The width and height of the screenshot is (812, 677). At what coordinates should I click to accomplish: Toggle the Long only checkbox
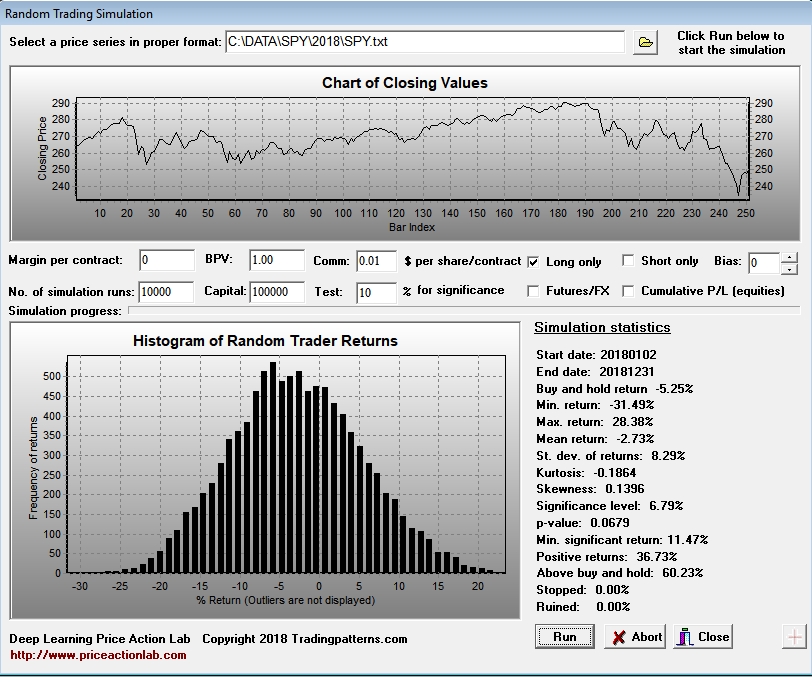[534, 261]
